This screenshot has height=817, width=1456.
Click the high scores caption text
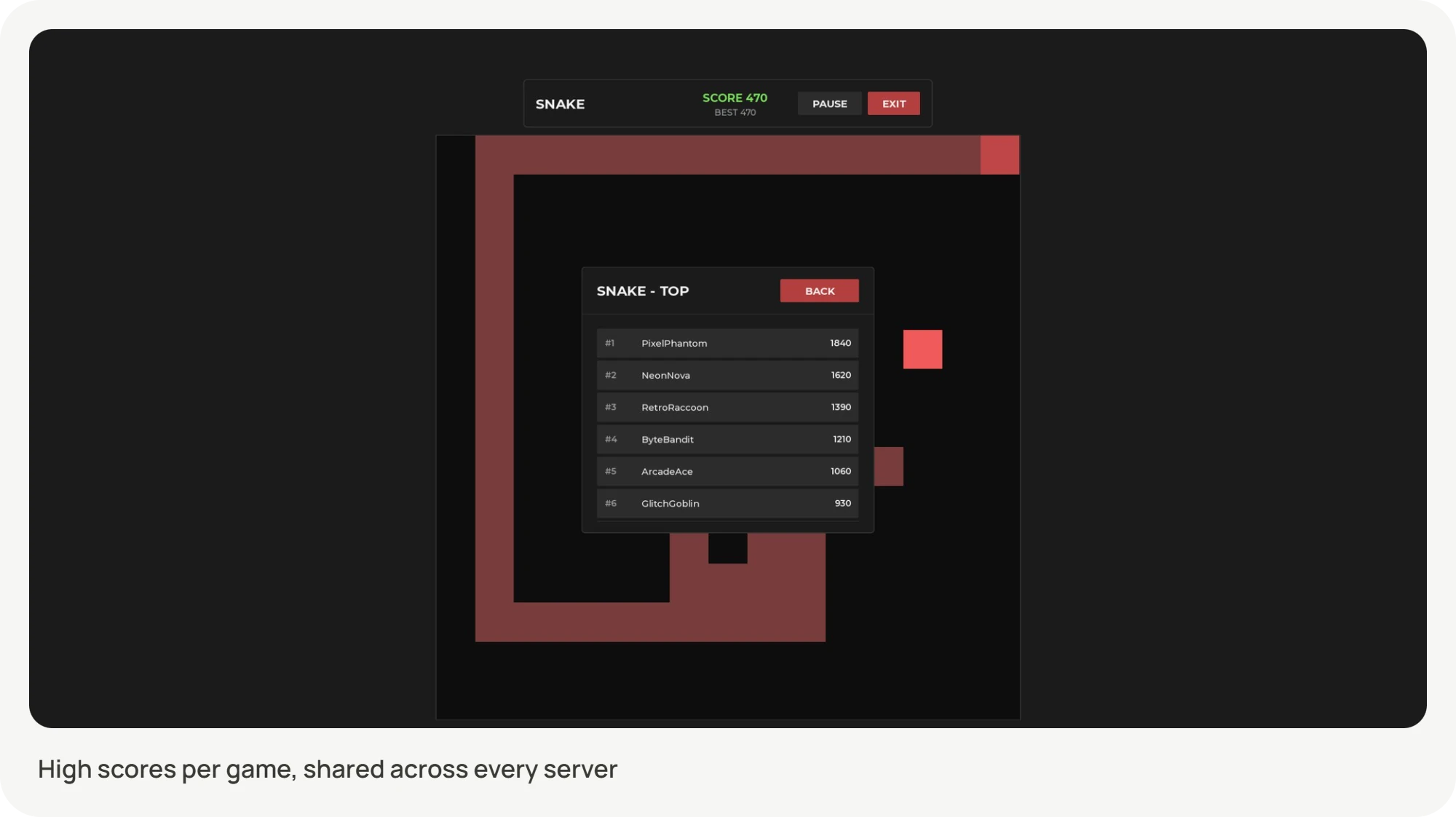328,770
